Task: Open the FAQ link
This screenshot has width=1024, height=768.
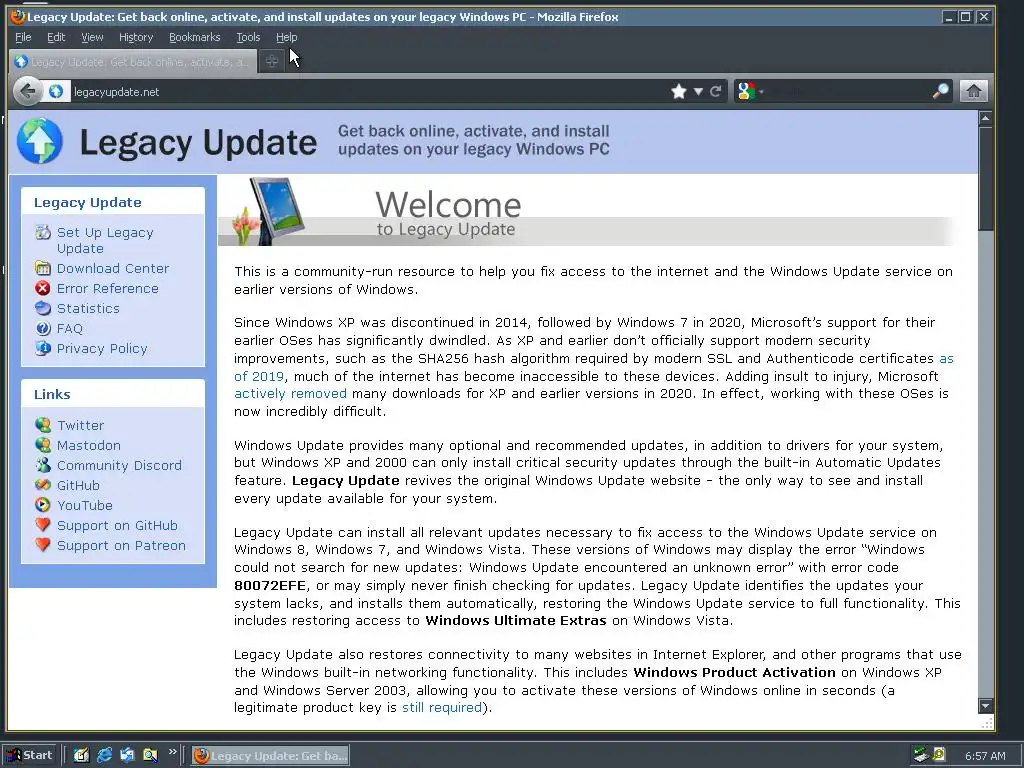Action: pyautogui.click(x=70, y=328)
